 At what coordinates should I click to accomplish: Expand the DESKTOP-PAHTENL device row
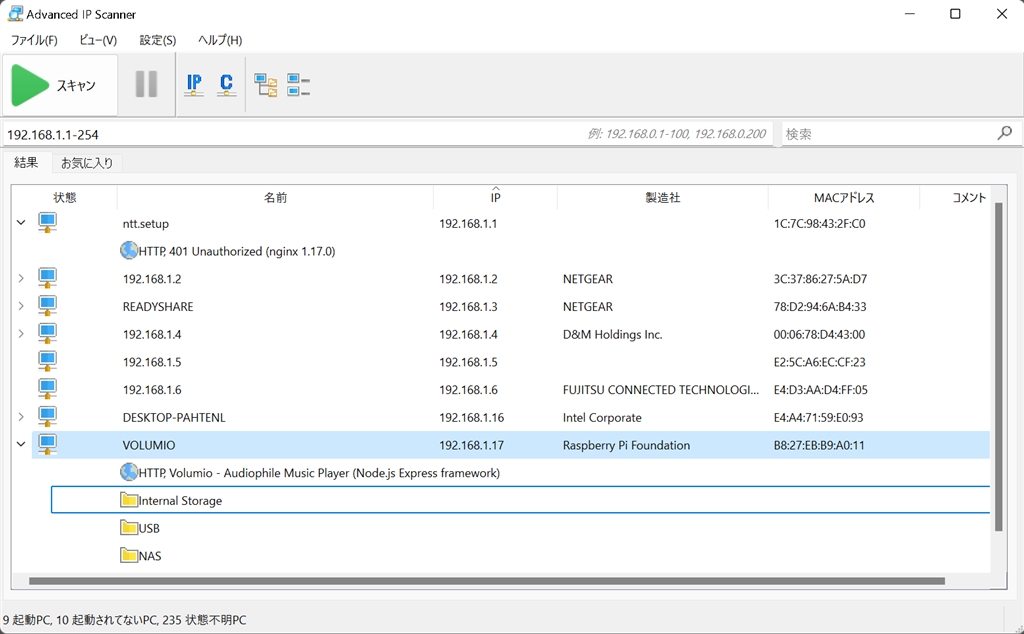pos(21,417)
